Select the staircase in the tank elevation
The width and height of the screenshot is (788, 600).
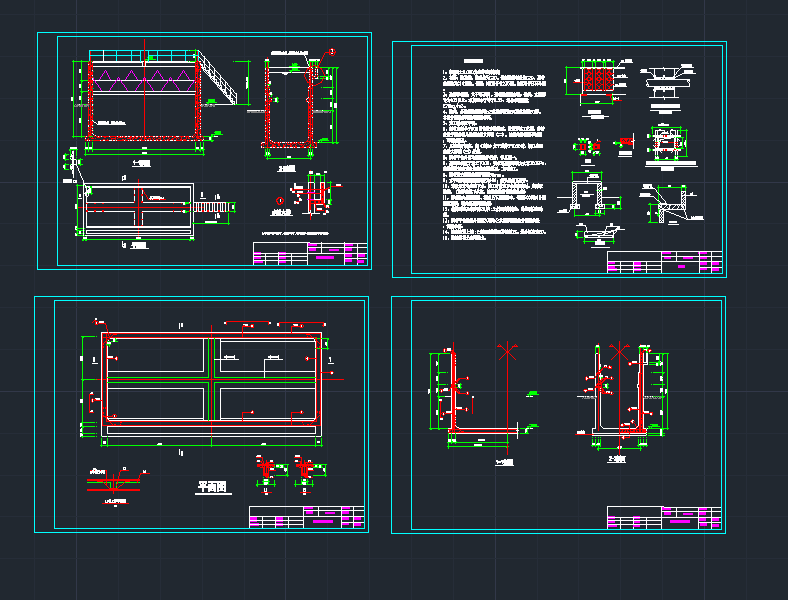point(220,78)
